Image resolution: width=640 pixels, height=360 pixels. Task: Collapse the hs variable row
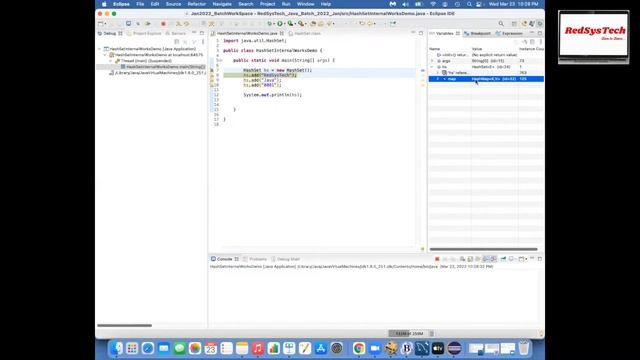pyautogui.click(x=432, y=67)
